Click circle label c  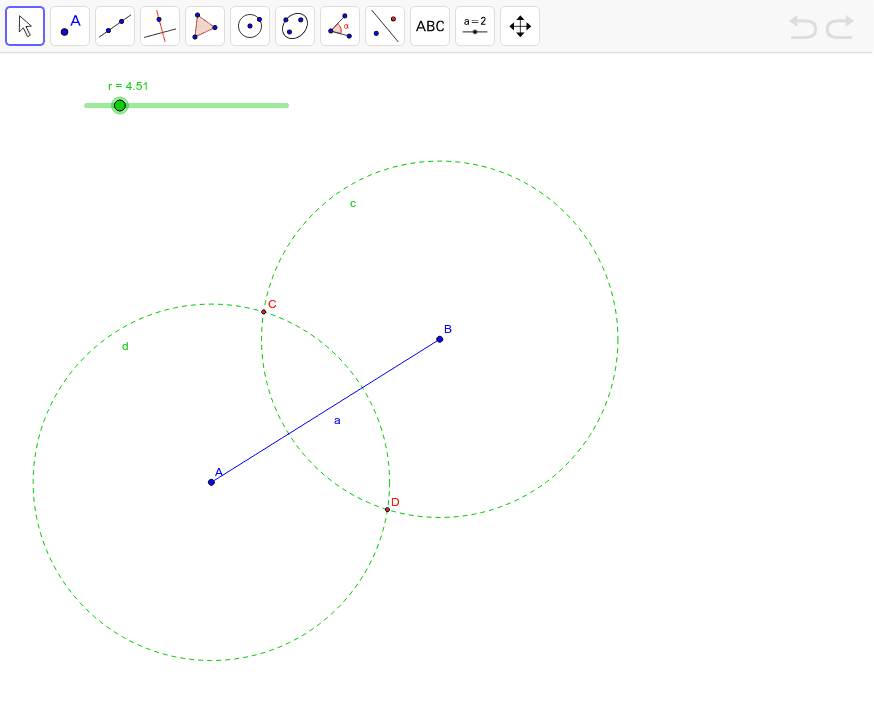pos(353,204)
